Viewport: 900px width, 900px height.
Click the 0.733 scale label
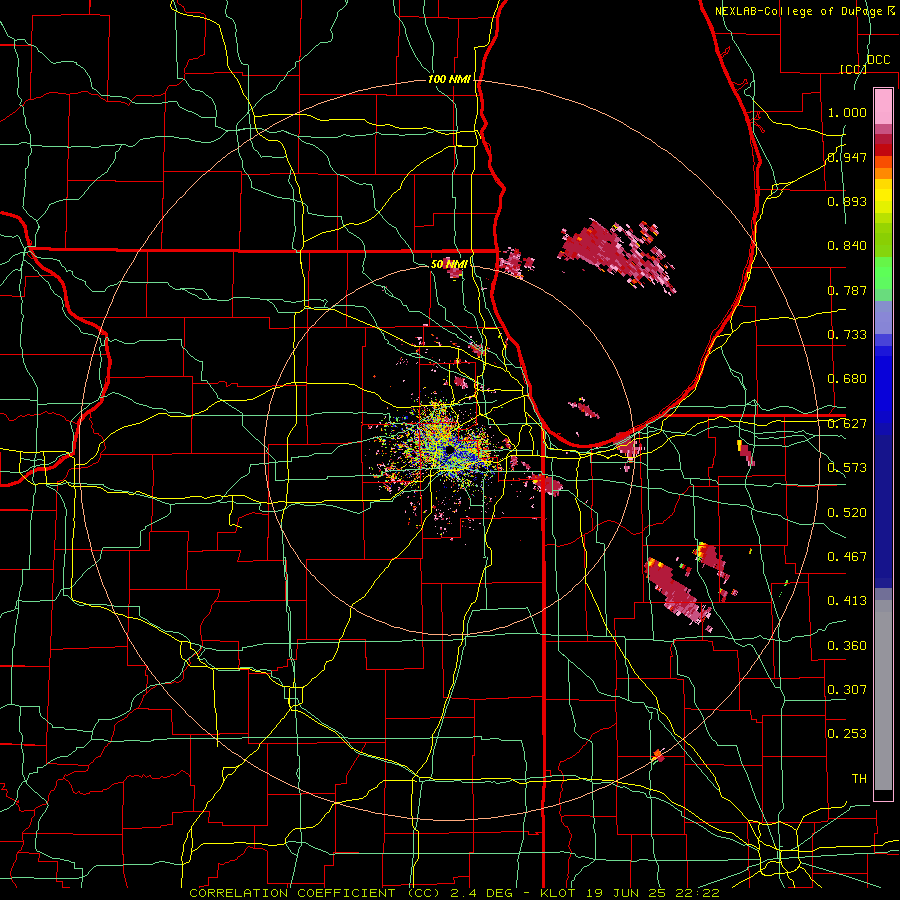click(x=847, y=335)
